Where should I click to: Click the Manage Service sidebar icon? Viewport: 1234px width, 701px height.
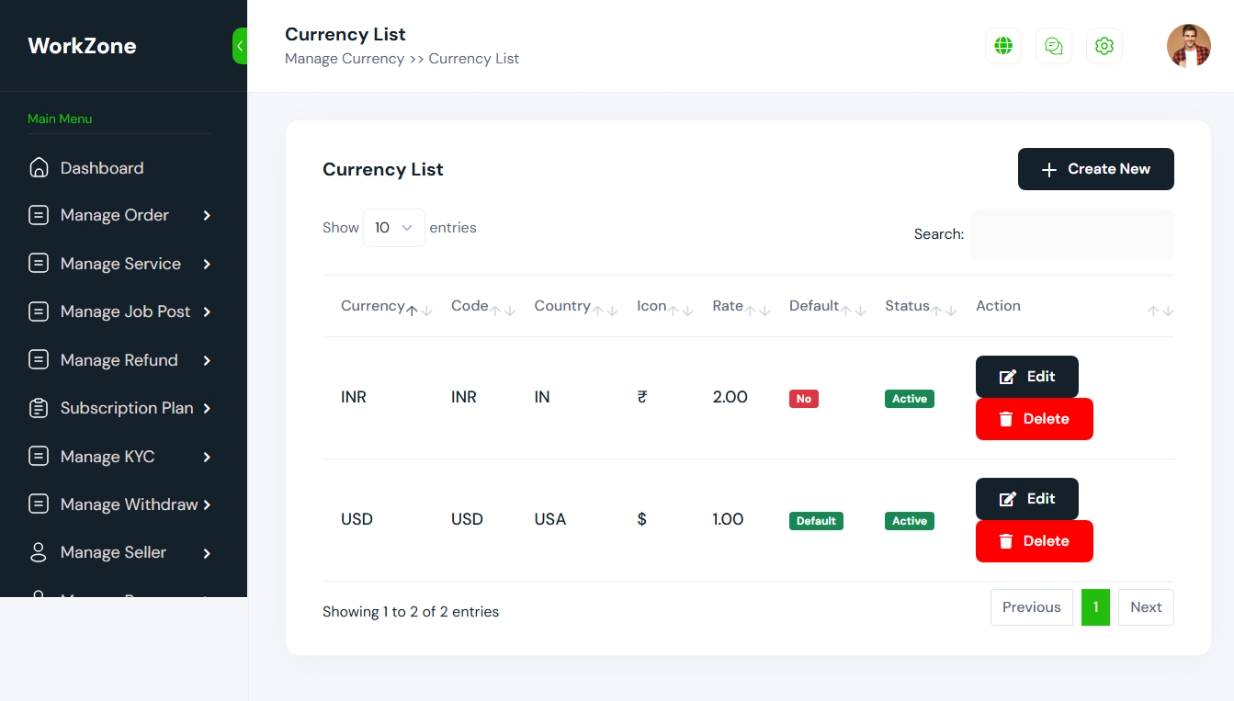[x=39, y=264]
